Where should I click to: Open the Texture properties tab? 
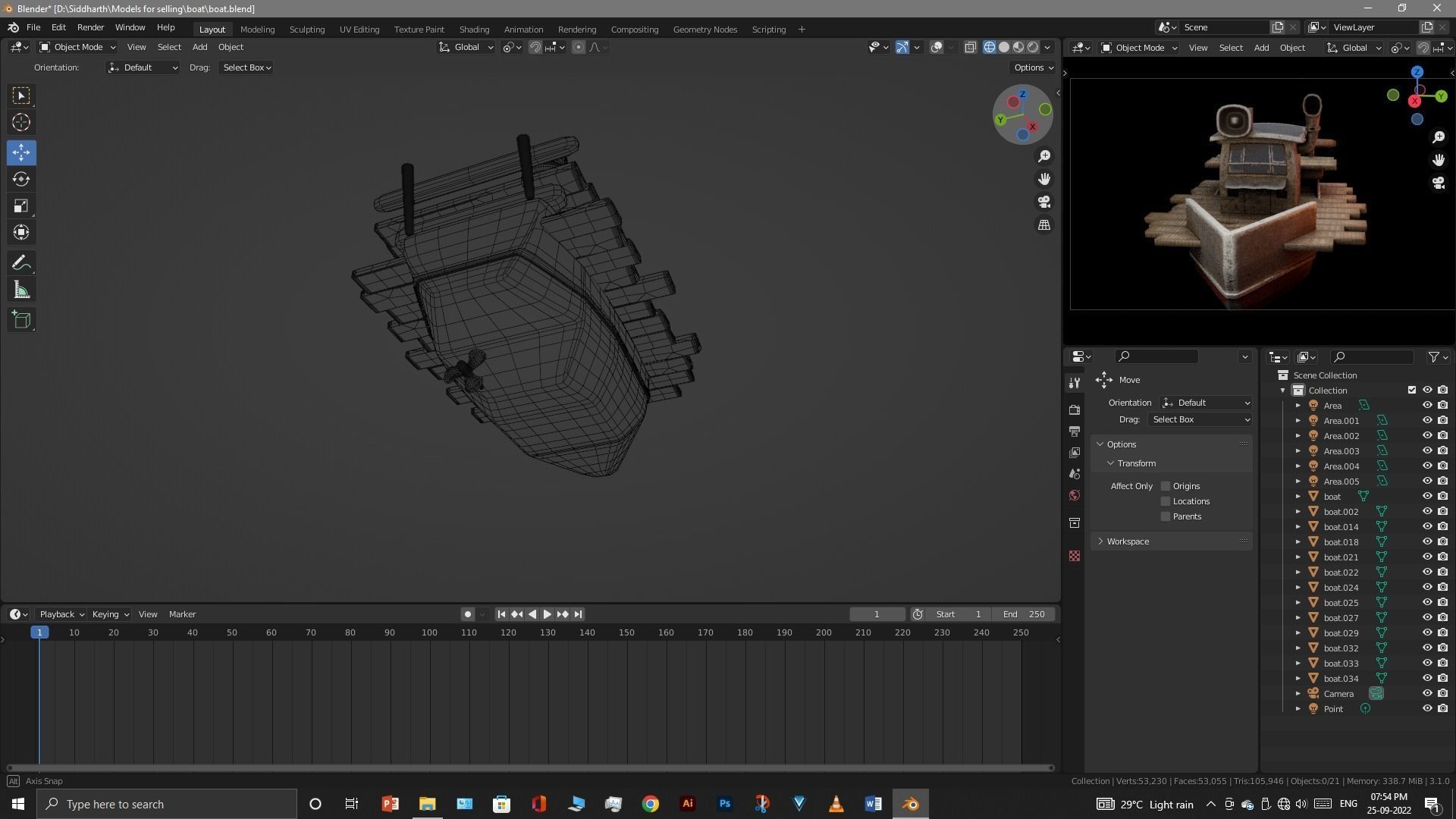pyautogui.click(x=1074, y=556)
